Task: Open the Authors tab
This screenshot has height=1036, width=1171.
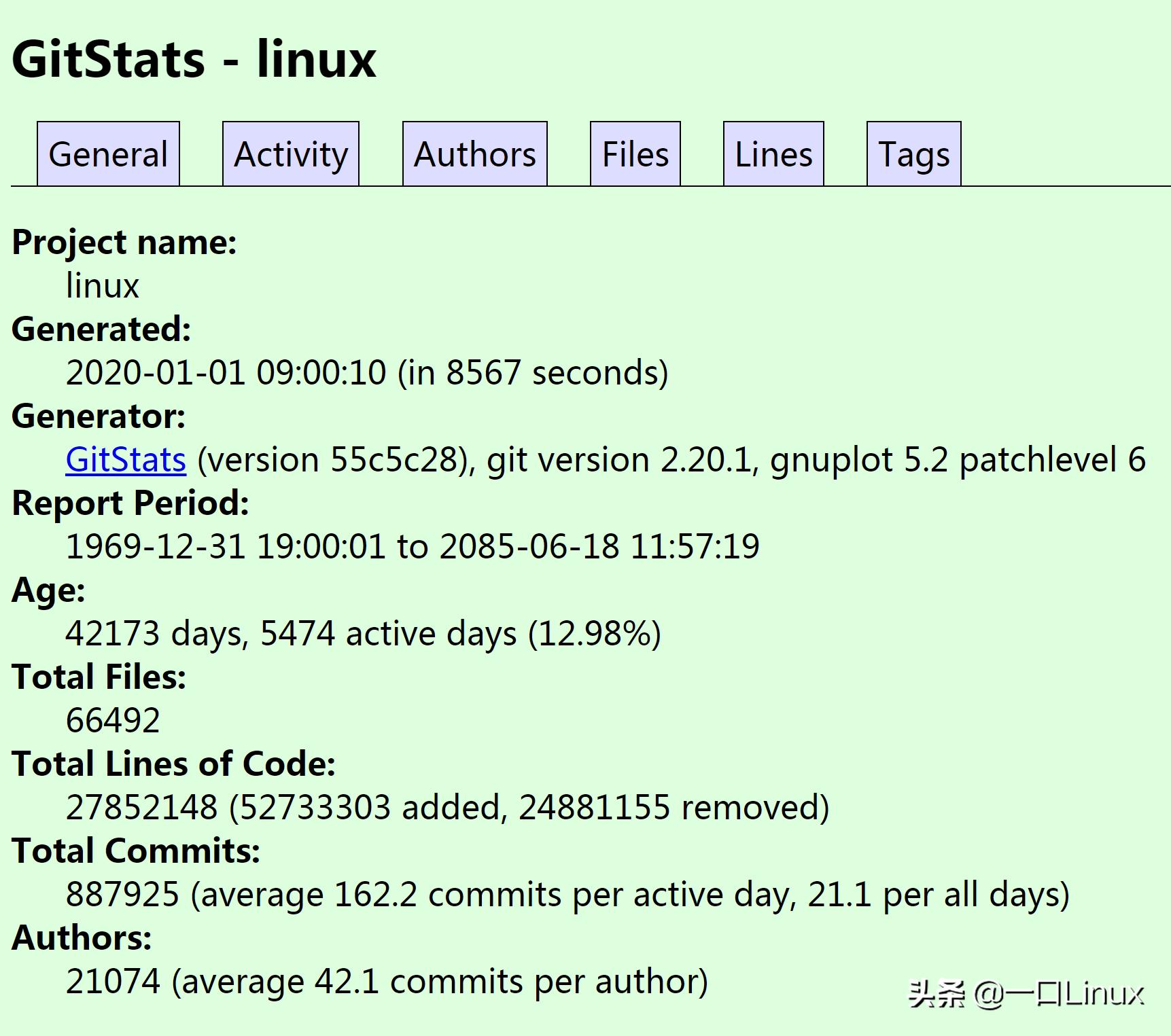Action: tap(474, 154)
